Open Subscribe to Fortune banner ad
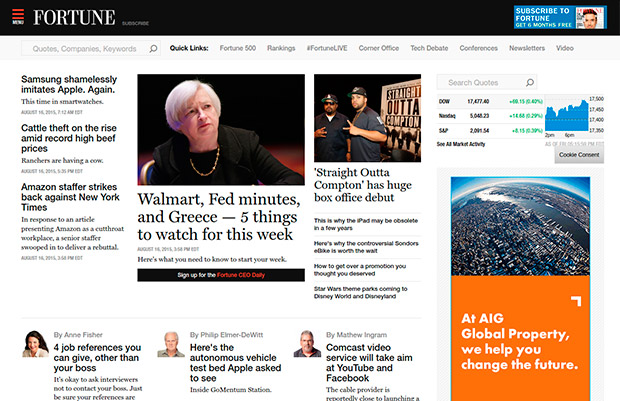This screenshot has height=401, width=620. pos(560,17)
